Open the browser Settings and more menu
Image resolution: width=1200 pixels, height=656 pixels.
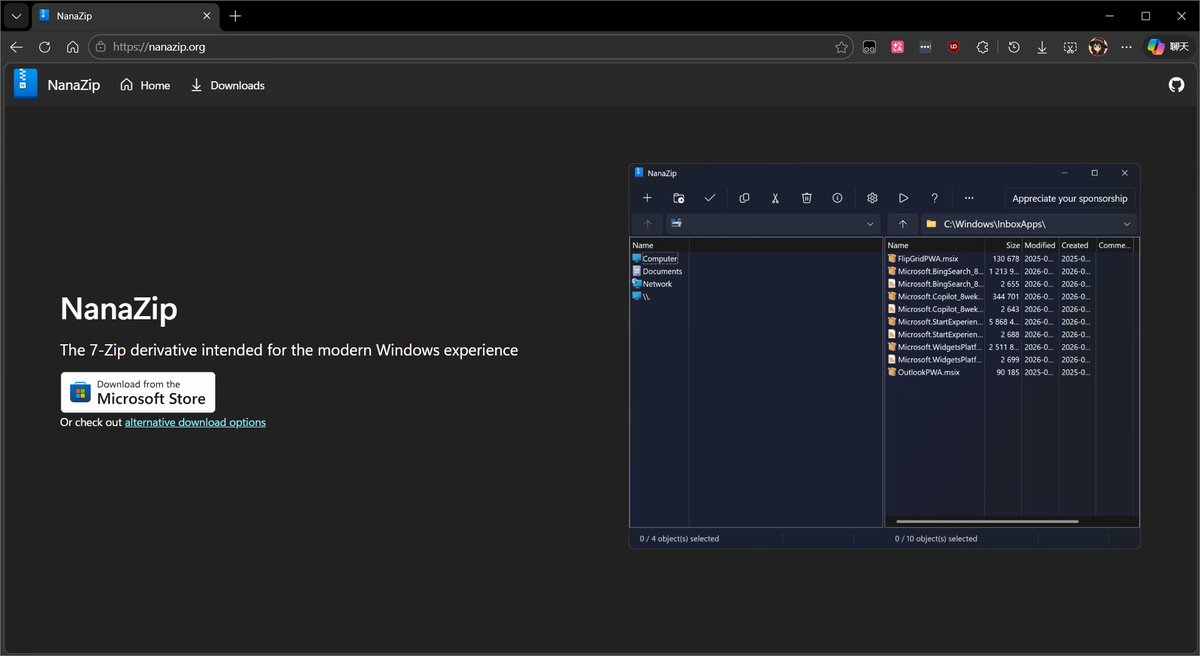tap(1126, 47)
